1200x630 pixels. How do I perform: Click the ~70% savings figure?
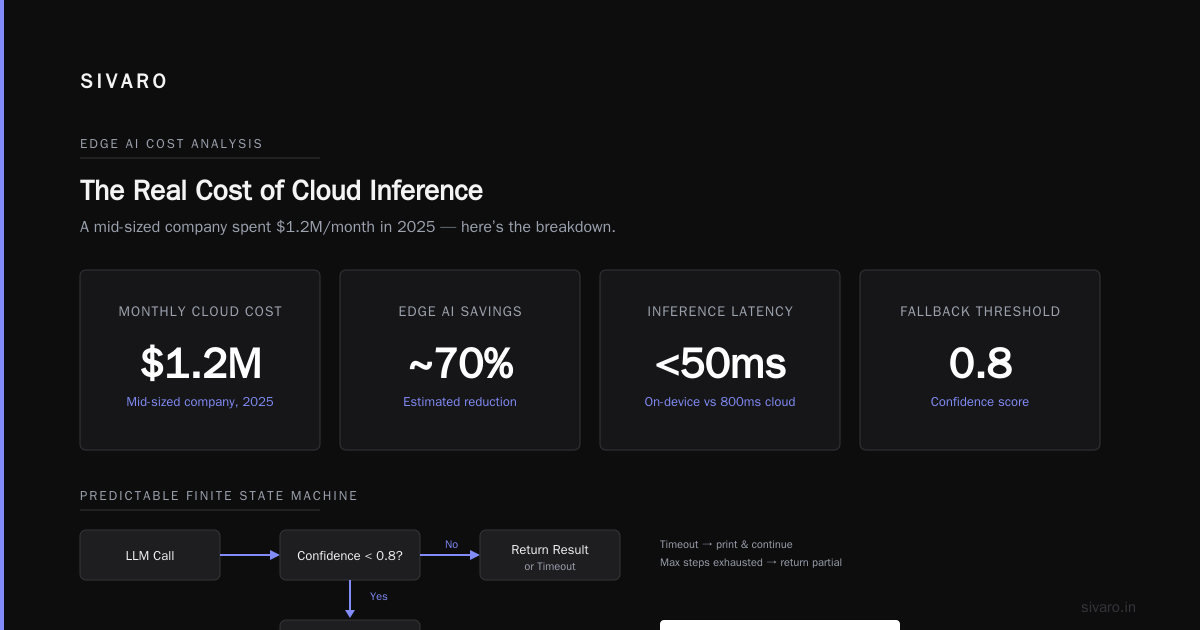tap(460, 364)
